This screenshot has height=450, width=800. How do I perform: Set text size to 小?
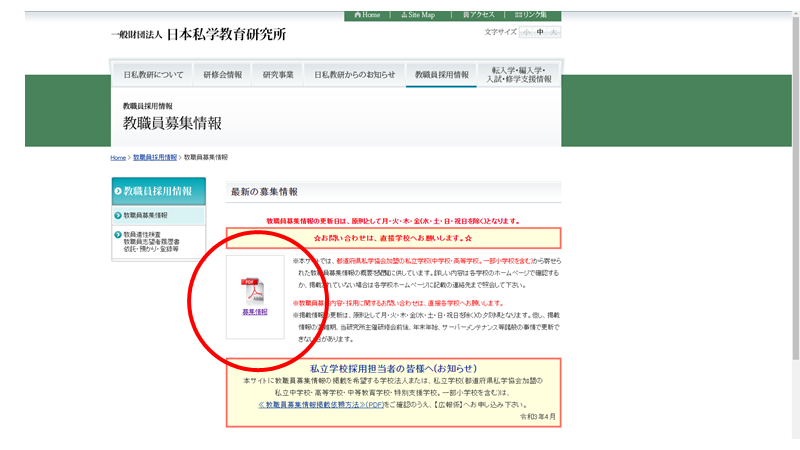pos(526,32)
